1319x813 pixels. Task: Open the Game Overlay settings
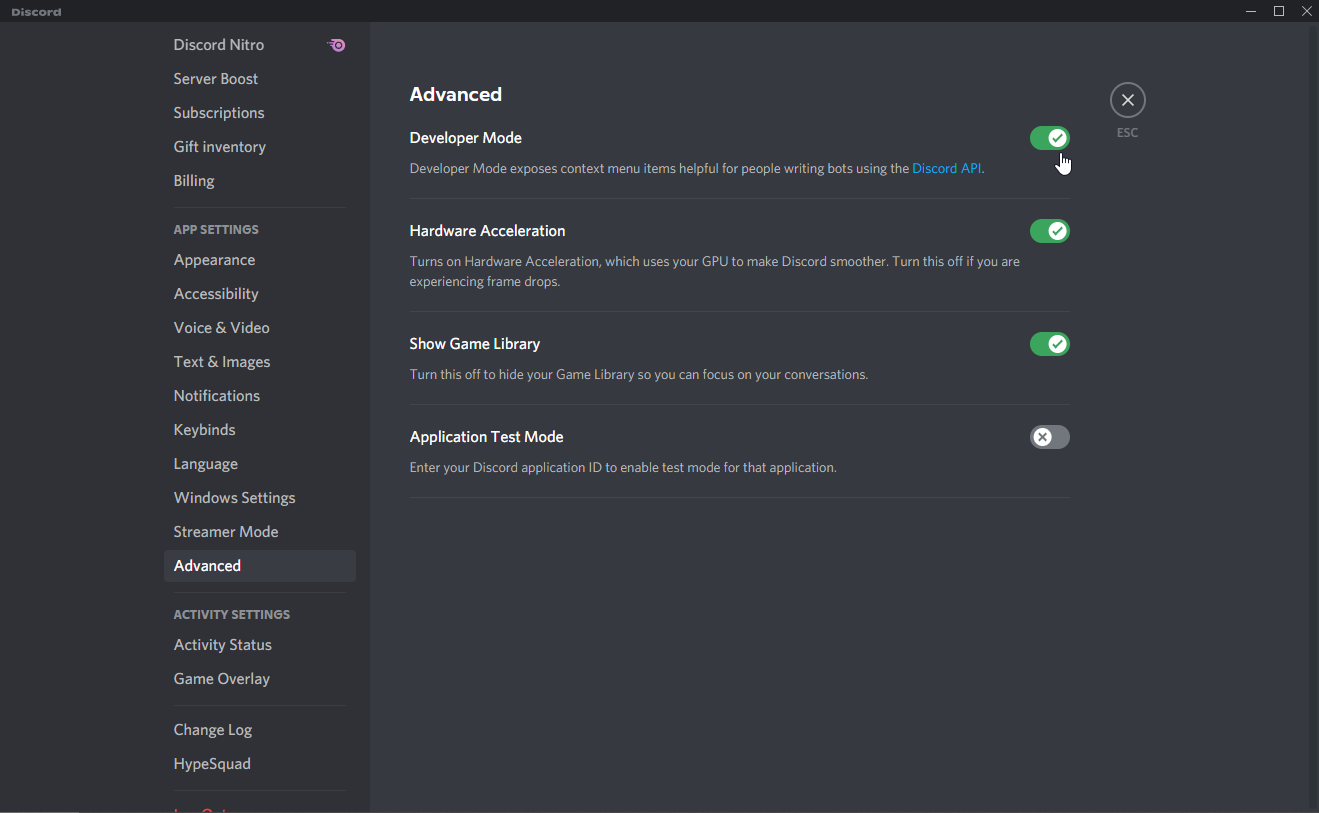click(x=221, y=679)
